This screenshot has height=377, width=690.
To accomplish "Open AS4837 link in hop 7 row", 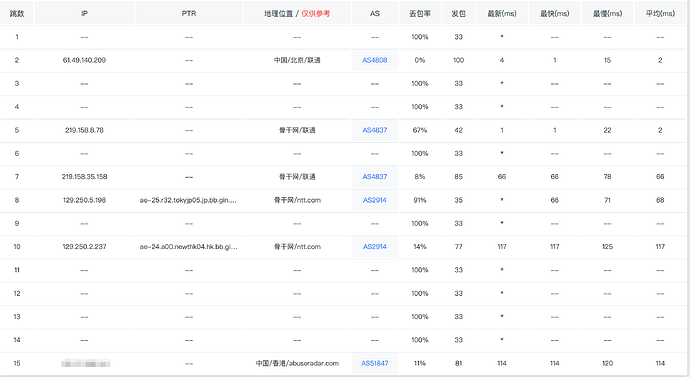I will 374,177.
